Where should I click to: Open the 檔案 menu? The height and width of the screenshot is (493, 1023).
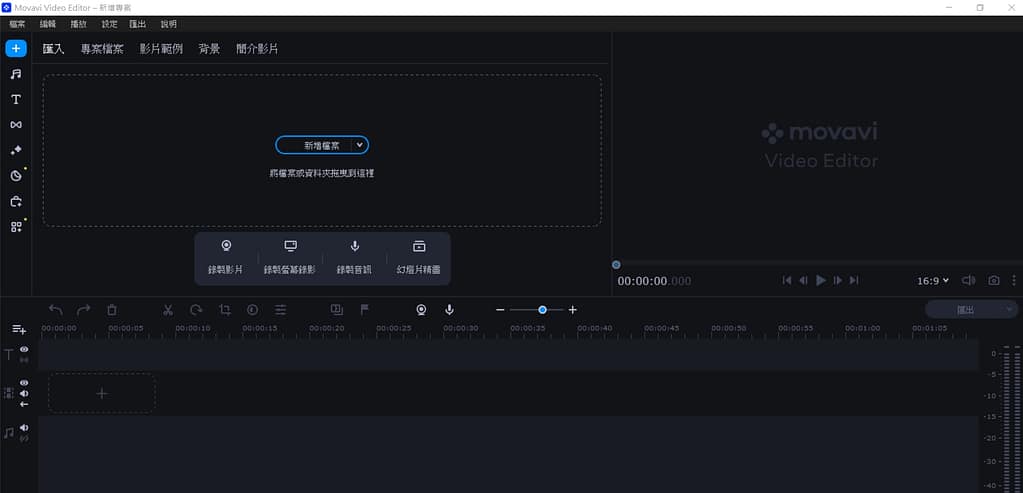(x=18, y=24)
